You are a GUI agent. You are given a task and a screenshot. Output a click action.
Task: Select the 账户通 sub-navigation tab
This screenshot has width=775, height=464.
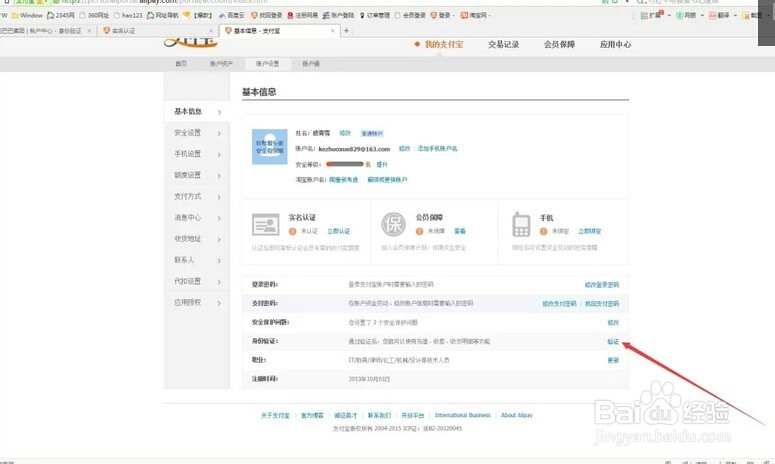point(311,64)
